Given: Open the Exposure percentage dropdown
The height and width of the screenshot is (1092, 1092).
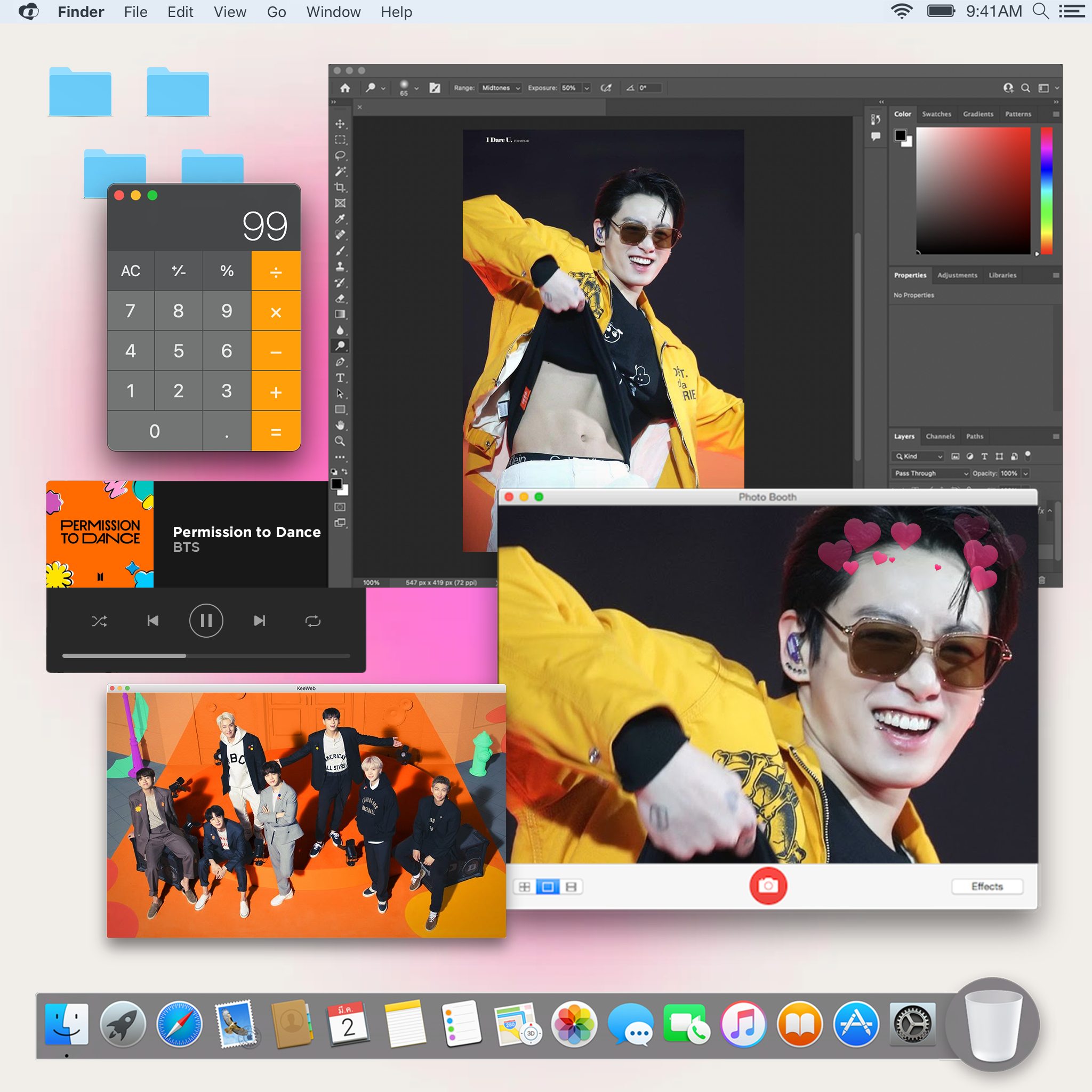Looking at the screenshot, I should click(x=573, y=88).
